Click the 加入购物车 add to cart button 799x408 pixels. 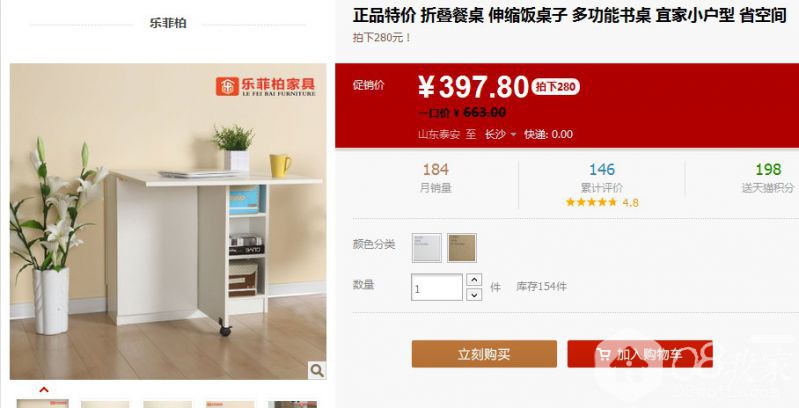pos(640,354)
